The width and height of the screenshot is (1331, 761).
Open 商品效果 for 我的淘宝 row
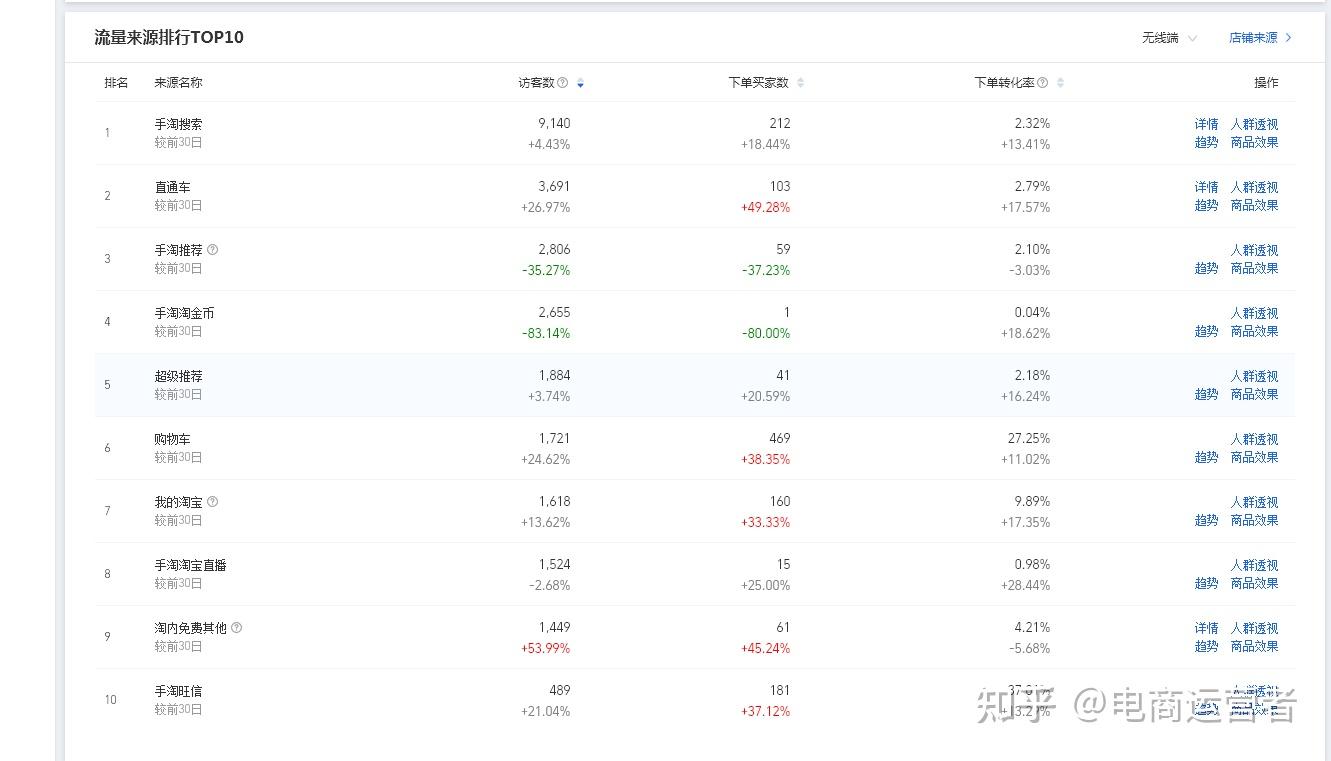pyautogui.click(x=1254, y=520)
